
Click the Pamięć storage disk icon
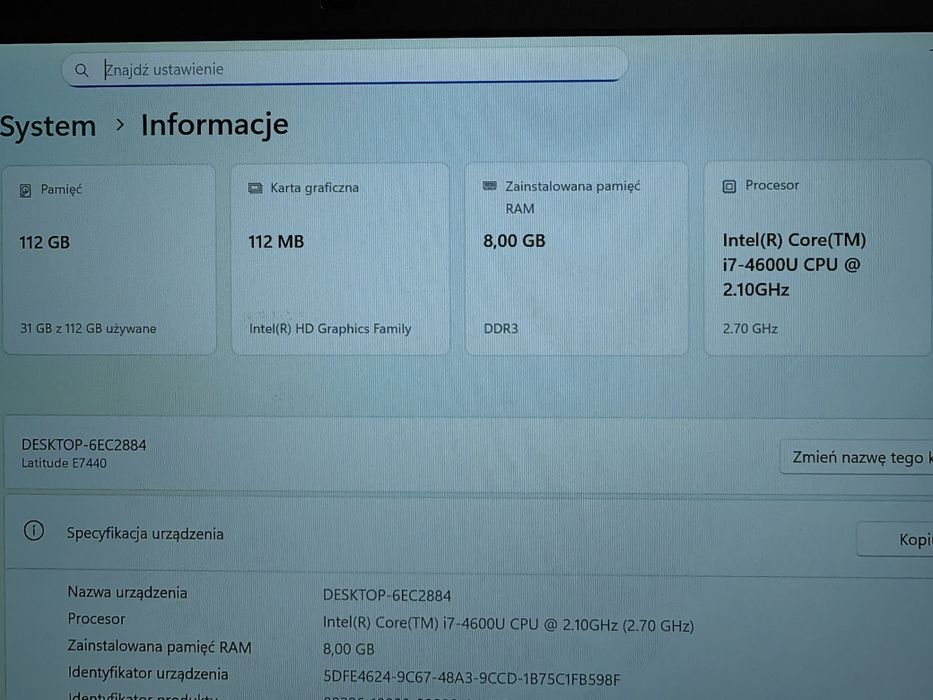[25, 190]
